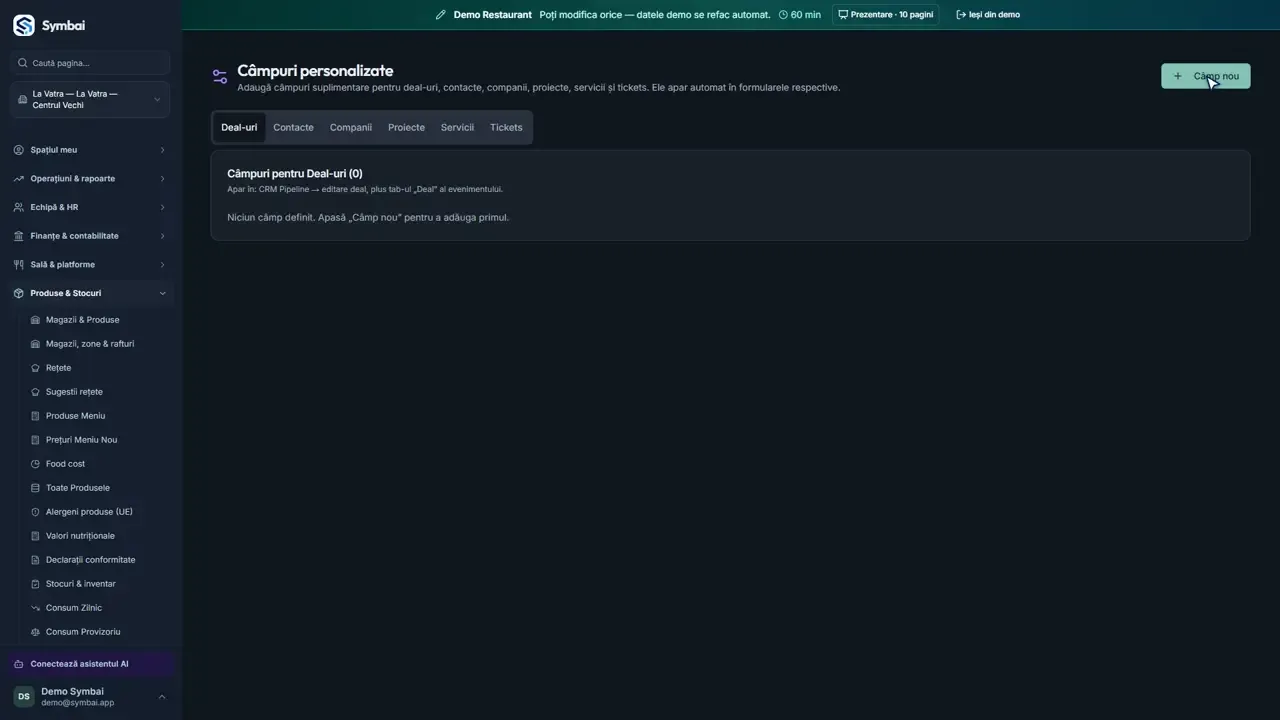The height and width of the screenshot is (720, 1280).
Task: Open the Demo Symbai account menu chevron
Action: click(162, 697)
